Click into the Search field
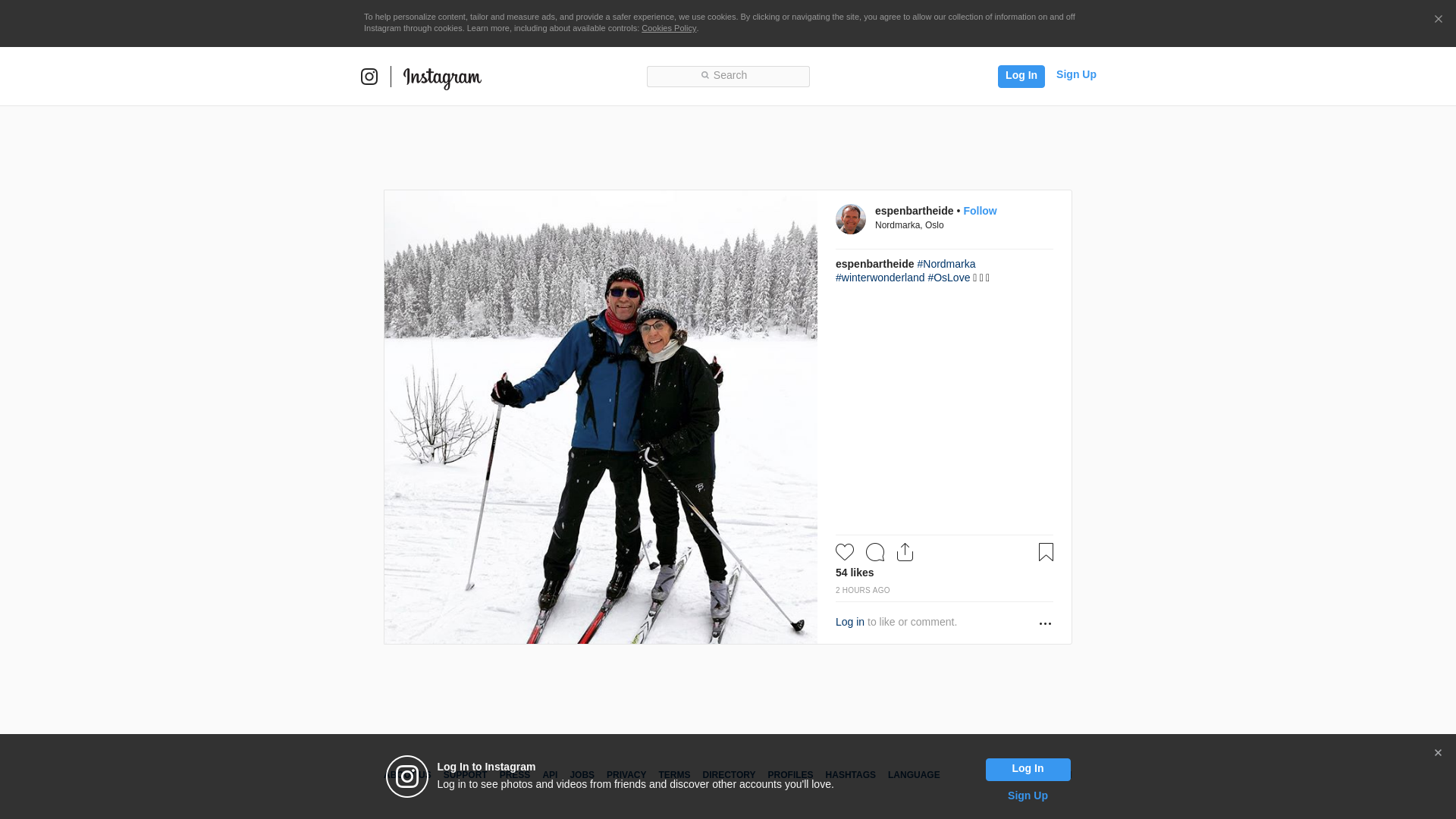 (x=728, y=76)
